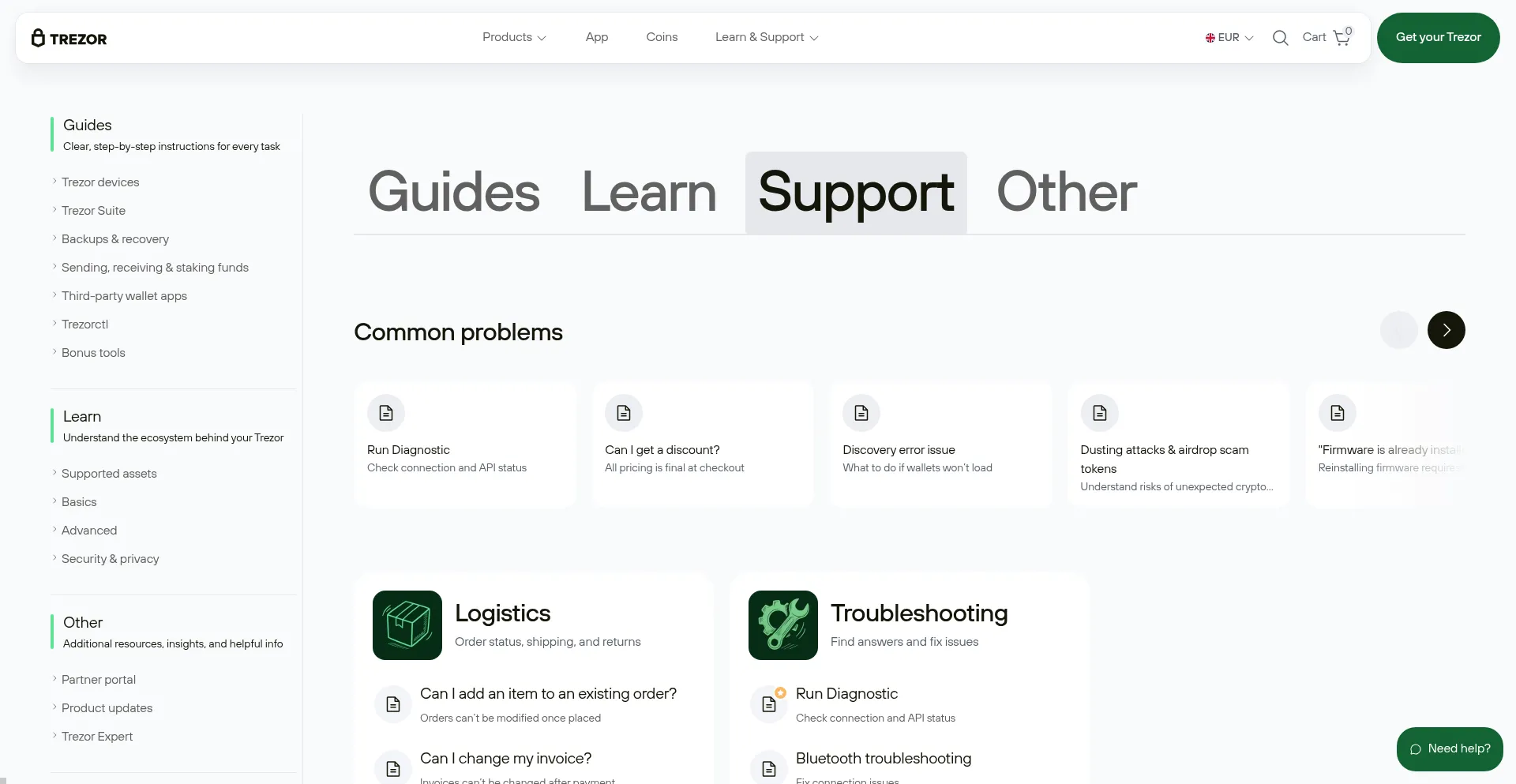Switch to the Guides tab

(x=454, y=192)
